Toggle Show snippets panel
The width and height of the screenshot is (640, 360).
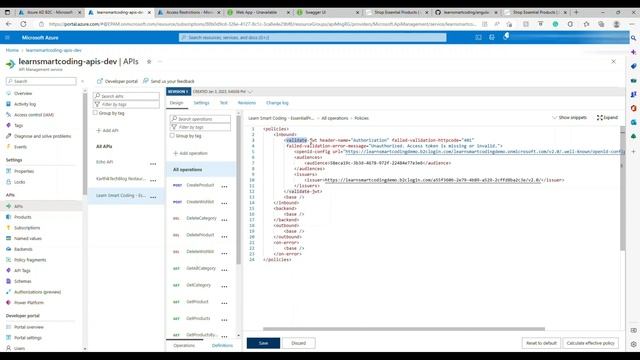click(x=569, y=118)
